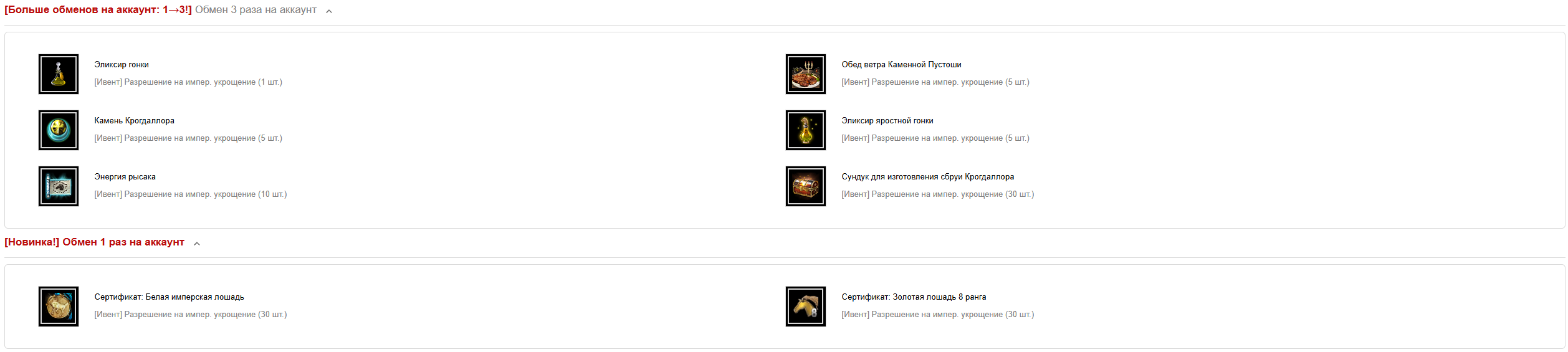Click the Сундук Крогдаллора chest icon
The height and width of the screenshot is (352, 1568).
pyautogui.click(x=806, y=186)
